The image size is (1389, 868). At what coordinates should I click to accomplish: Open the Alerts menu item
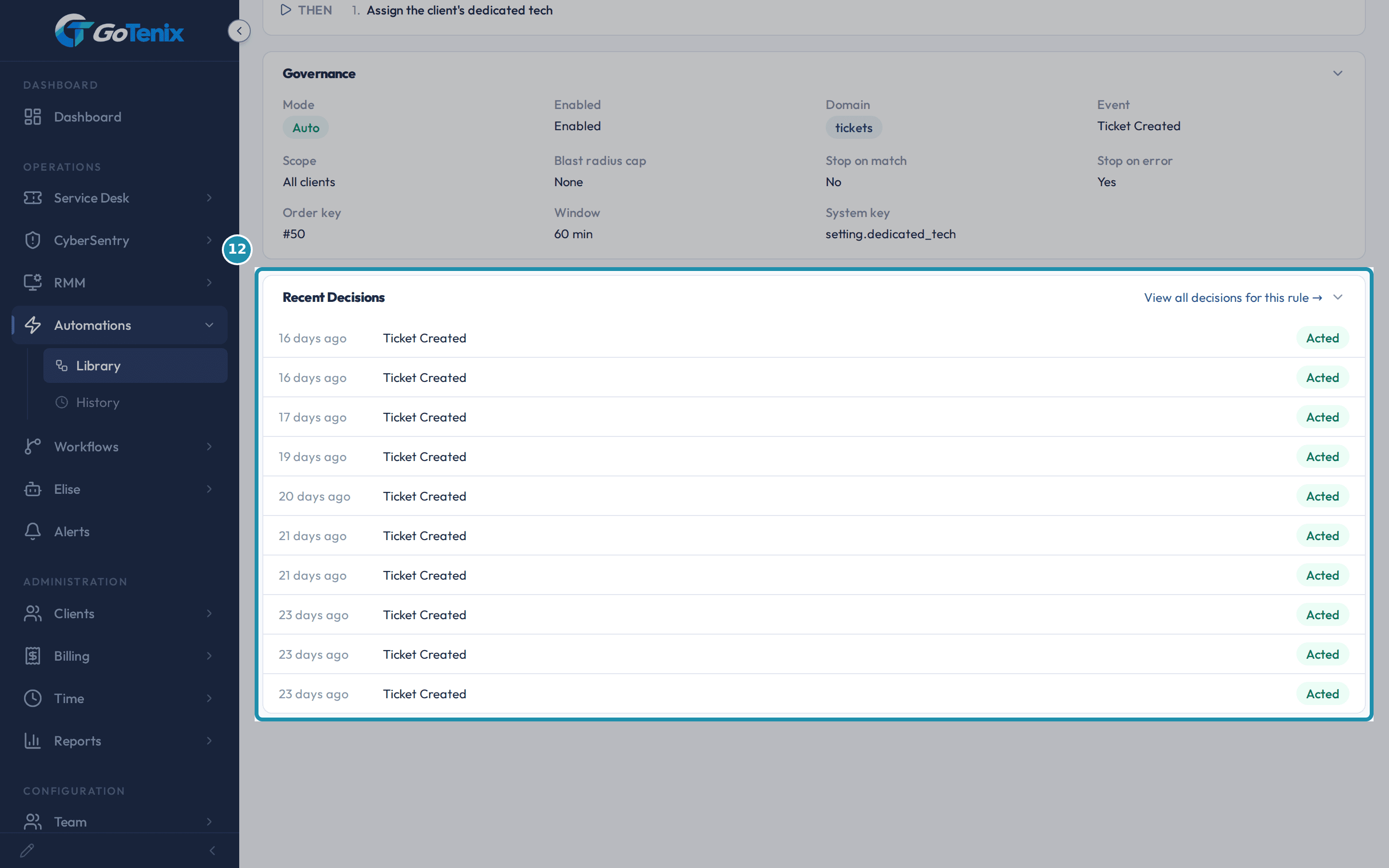click(120, 531)
